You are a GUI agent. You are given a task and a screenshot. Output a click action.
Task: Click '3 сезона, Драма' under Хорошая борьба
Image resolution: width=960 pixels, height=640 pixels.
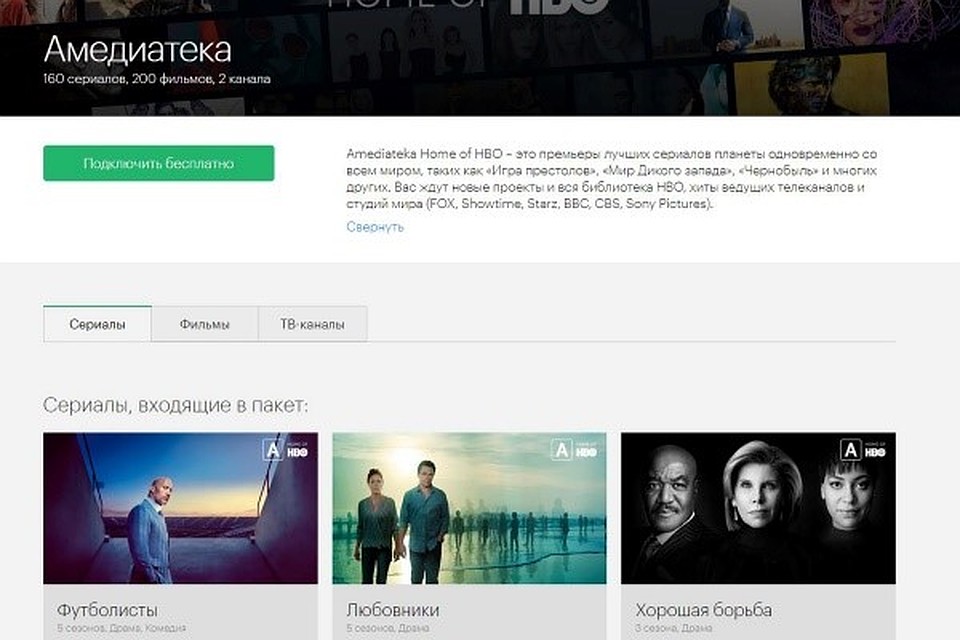(x=673, y=628)
